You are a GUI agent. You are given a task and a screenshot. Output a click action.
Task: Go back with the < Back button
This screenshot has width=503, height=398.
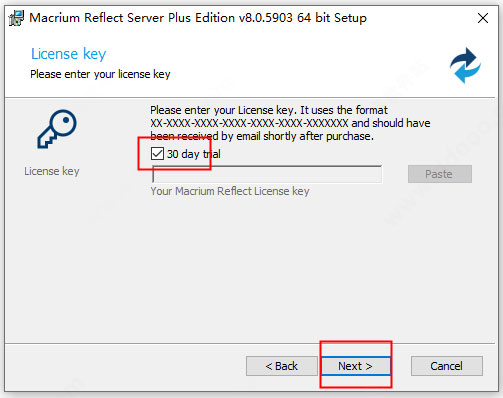click(282, 366)
